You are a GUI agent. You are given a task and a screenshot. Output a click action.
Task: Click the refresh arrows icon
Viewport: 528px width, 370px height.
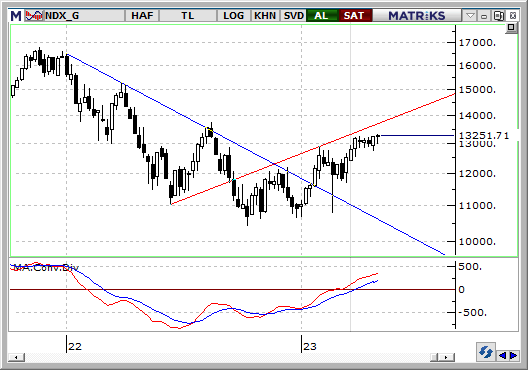(486, 352)
